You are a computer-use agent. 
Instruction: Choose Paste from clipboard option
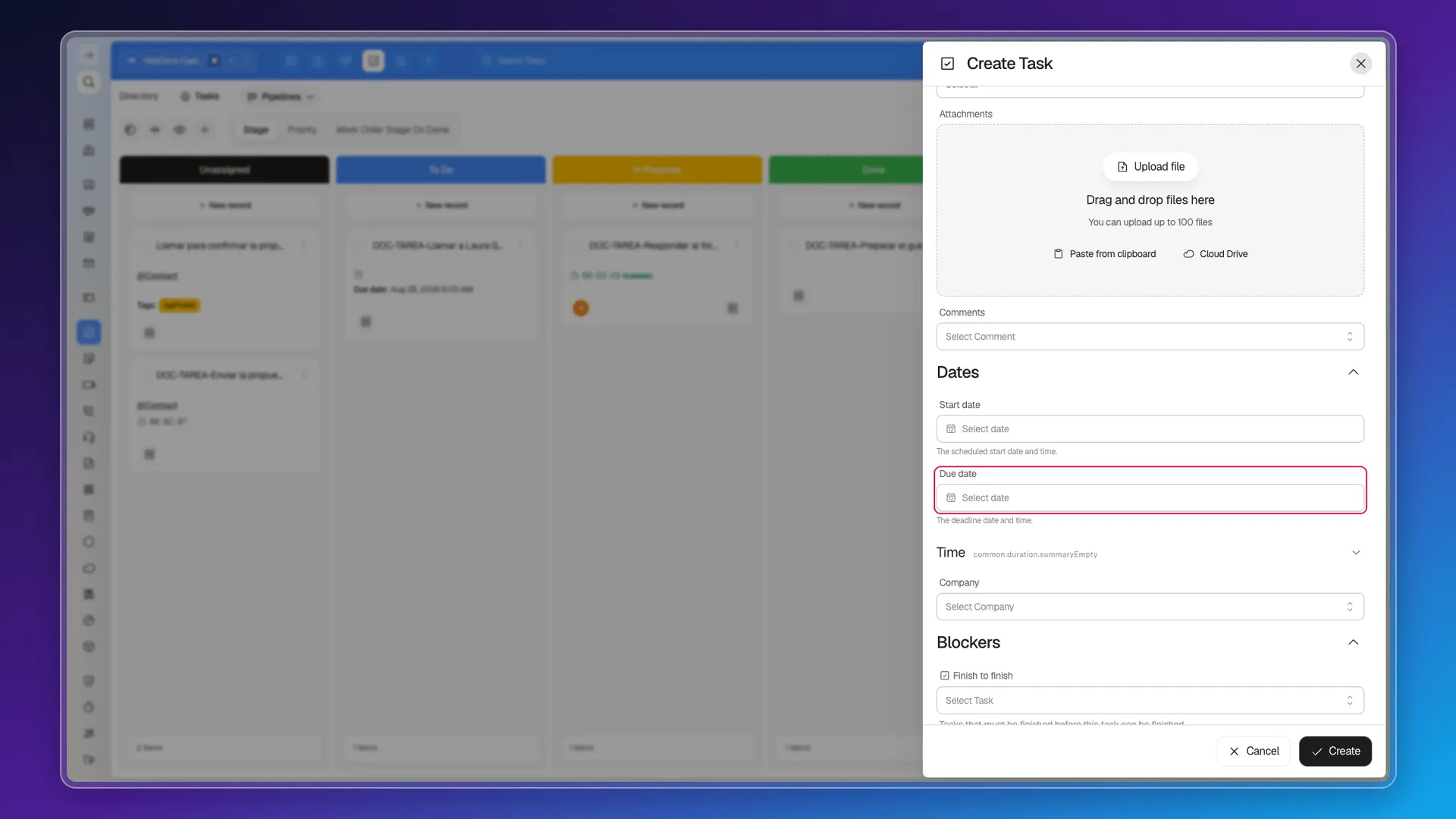[x=1104, y=254]
